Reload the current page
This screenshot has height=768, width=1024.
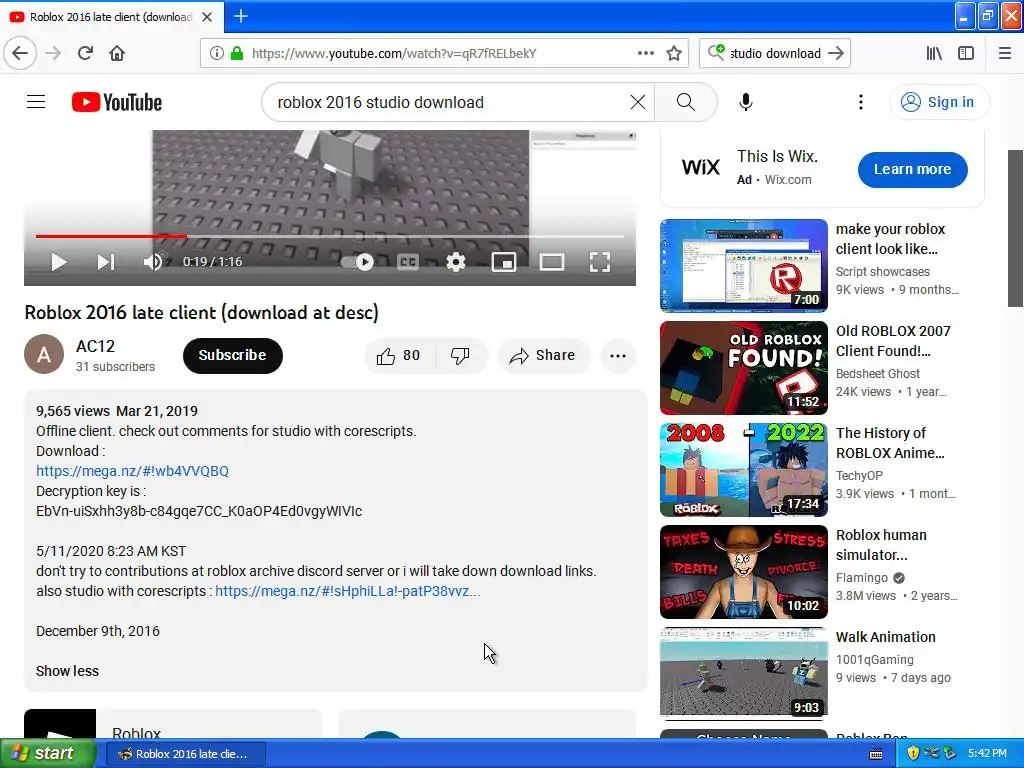(x=85, y=53)
